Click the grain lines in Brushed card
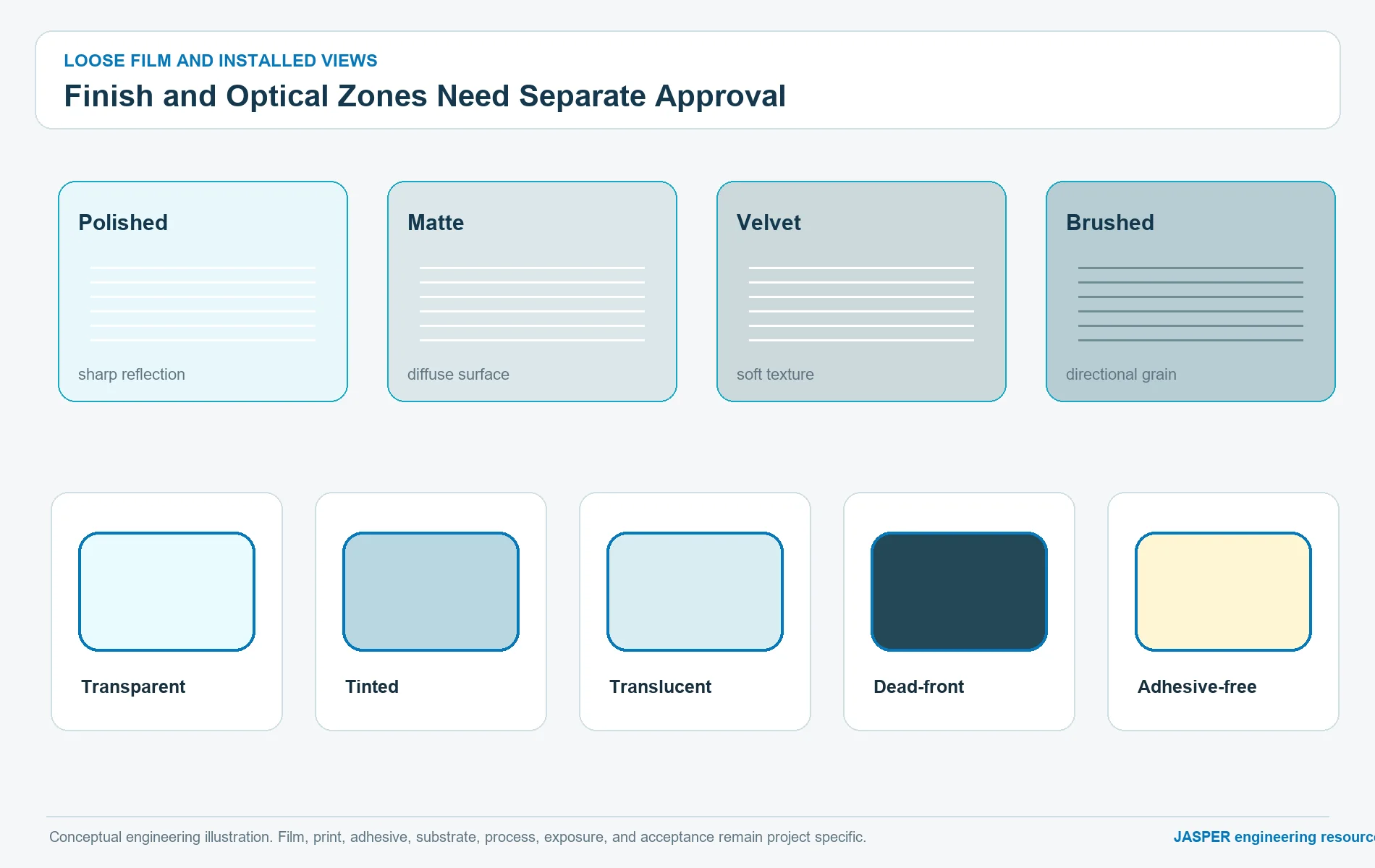The height and width of the screenshot is (868, 1375). click(1190, 304)
